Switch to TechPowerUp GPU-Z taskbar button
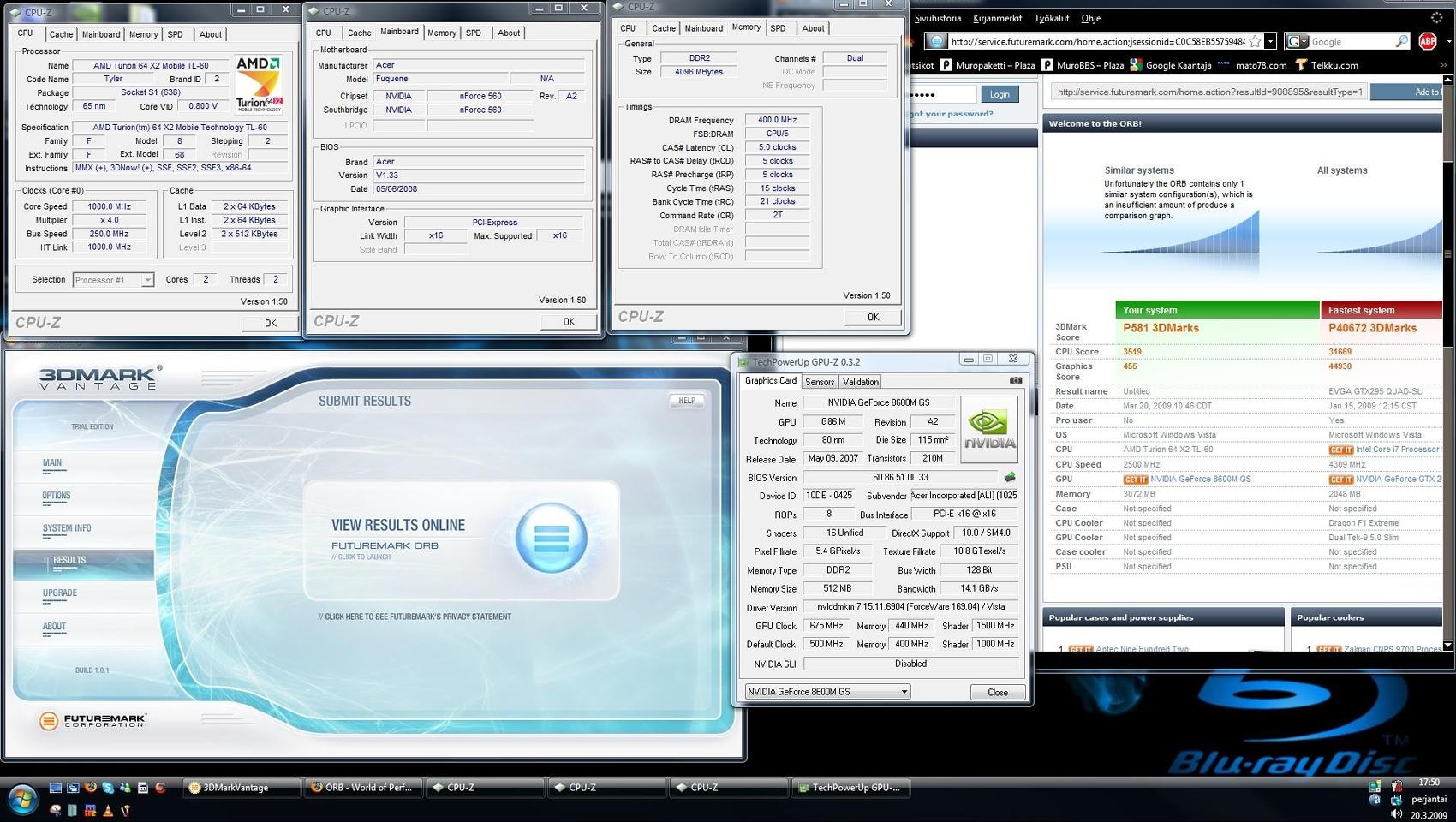This screenshot has height=822, width=1456. click(850, 788)
